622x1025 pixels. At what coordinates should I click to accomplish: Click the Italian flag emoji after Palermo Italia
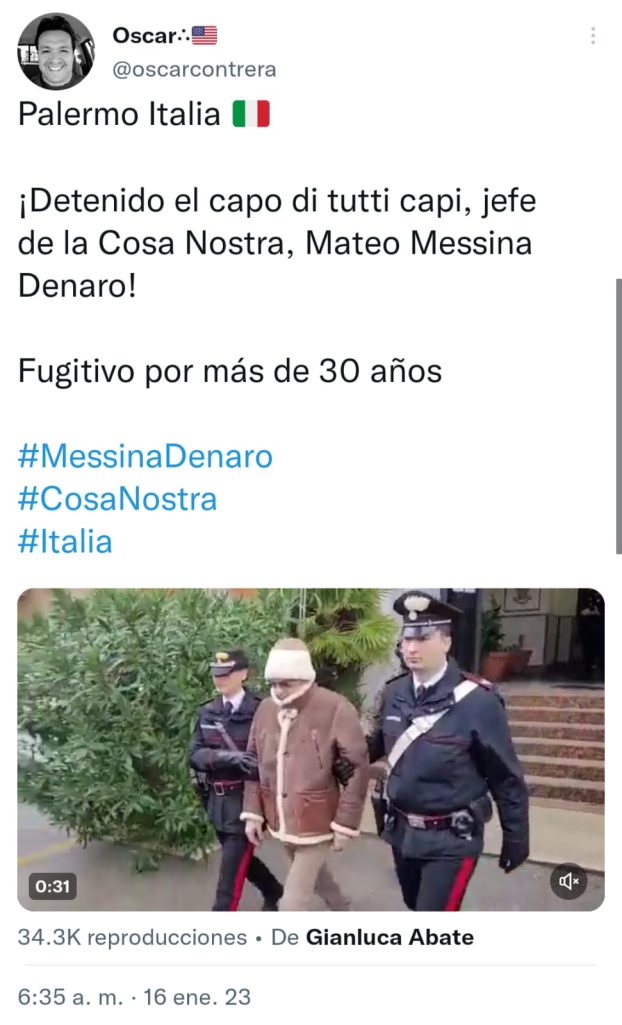pos(252,114)
